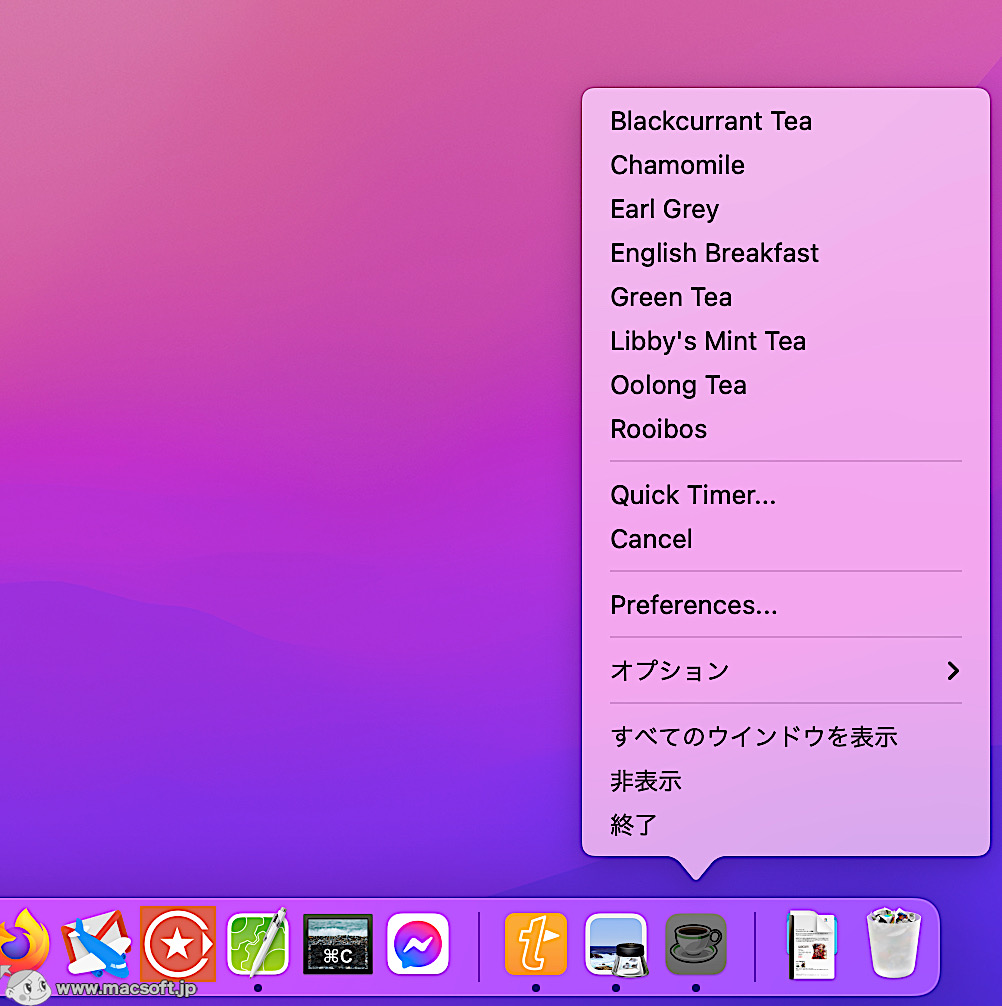Choose すべてのウインドウを表示

pos(786,737)
